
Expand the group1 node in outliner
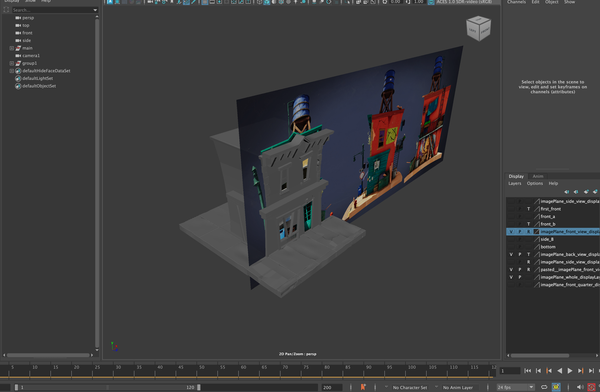[x=11, y=63]
